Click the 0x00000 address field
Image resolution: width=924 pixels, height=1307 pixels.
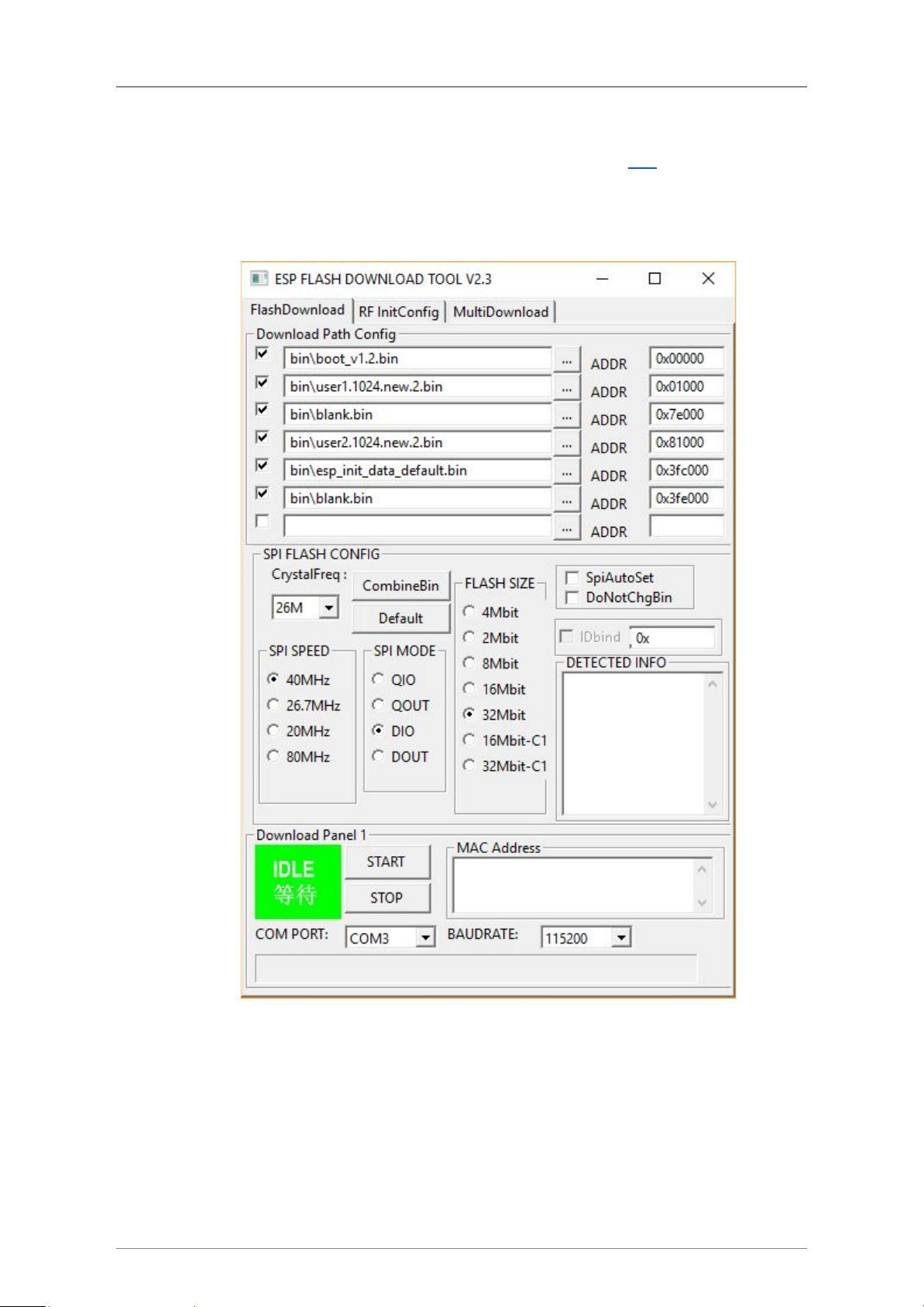(687, 359)
